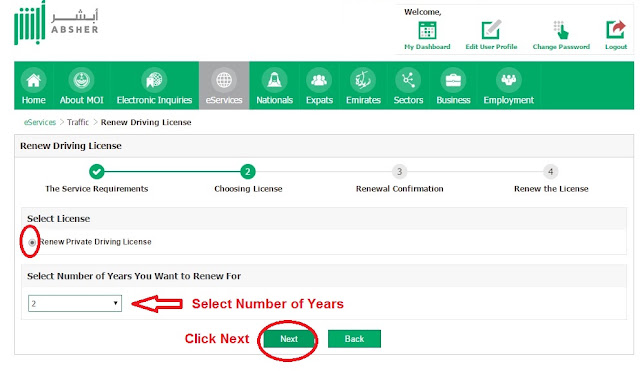Click the Edit User Profile text link
Viewport: 640px width, 371px height.
(x=491, y=47)
